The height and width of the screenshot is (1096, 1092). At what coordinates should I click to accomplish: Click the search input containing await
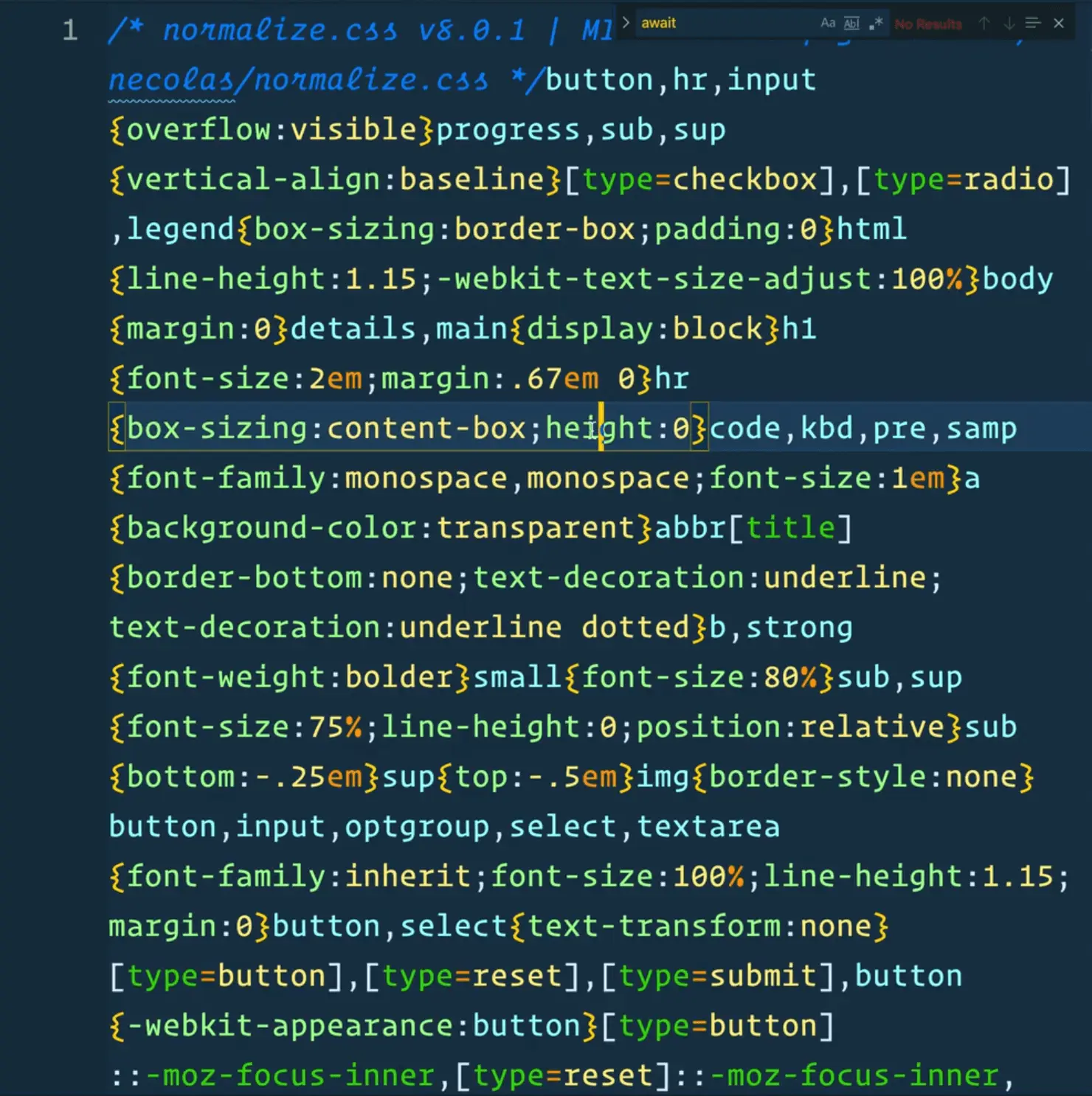pyautogui.click(x=708, y=23)
